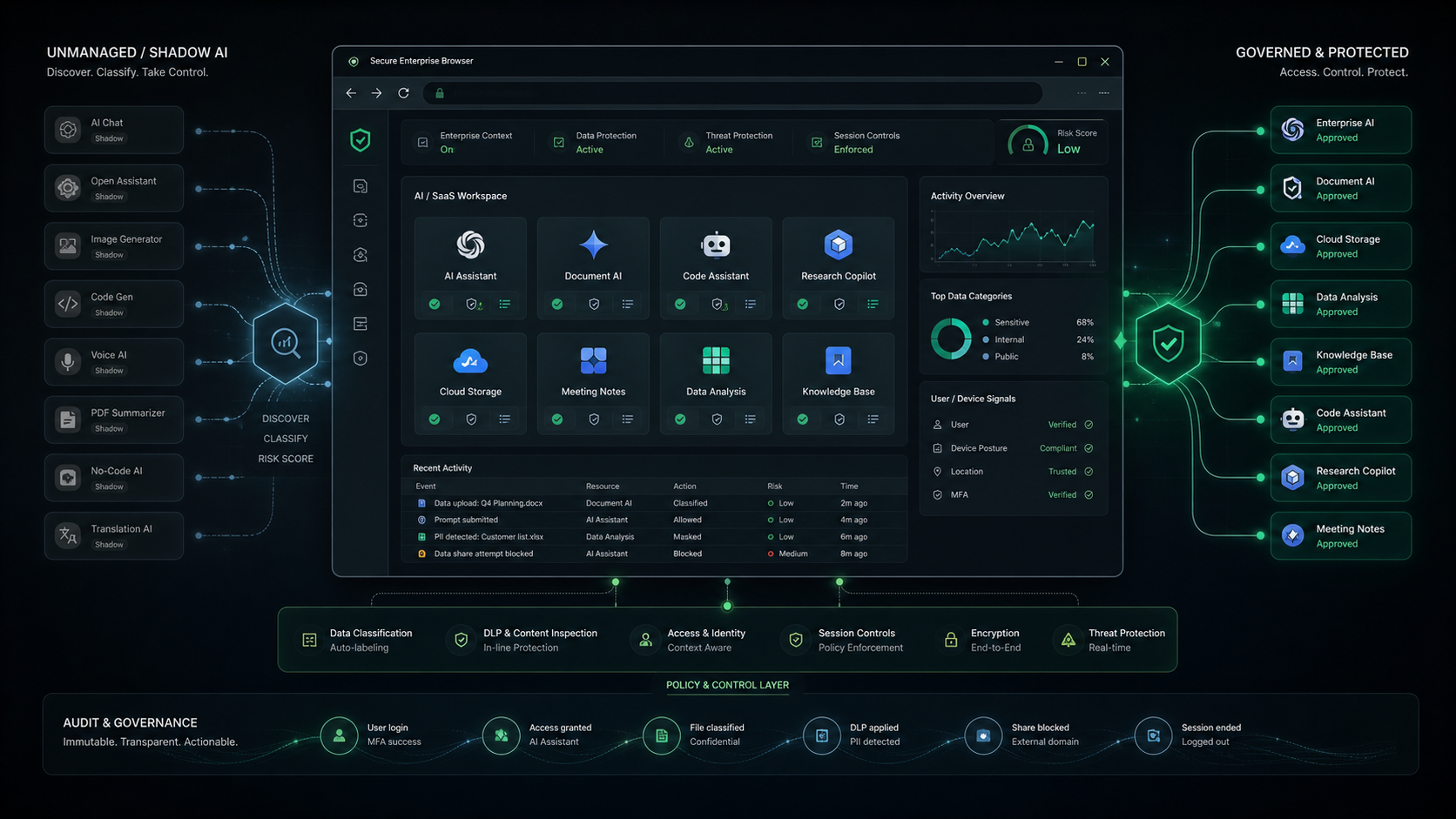Expand list icon under Cloud Storage tile
Viewport: 1456px width, 819px height.
click(x=505, y=420)
